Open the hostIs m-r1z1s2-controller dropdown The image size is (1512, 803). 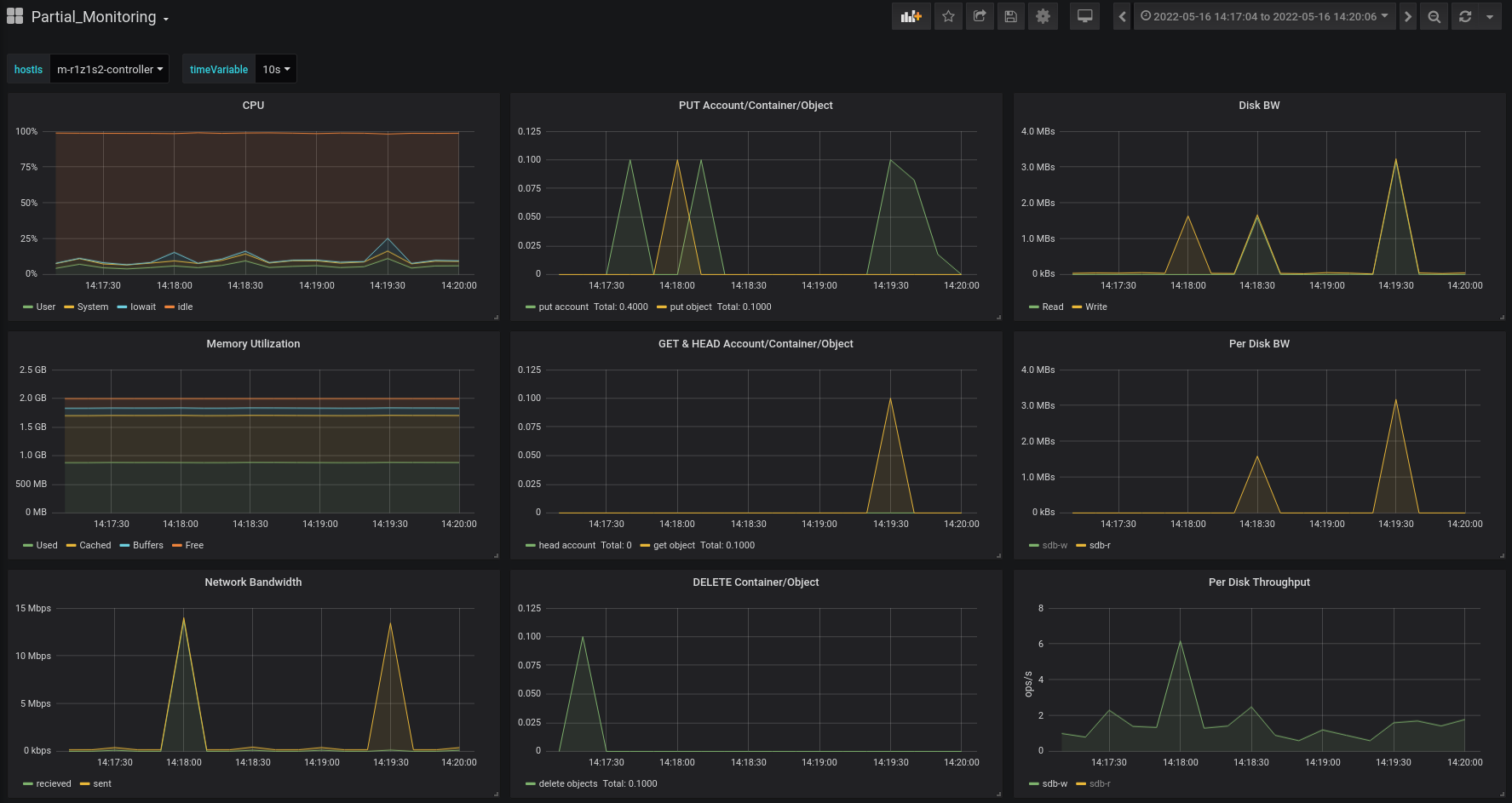coord(109,69)
